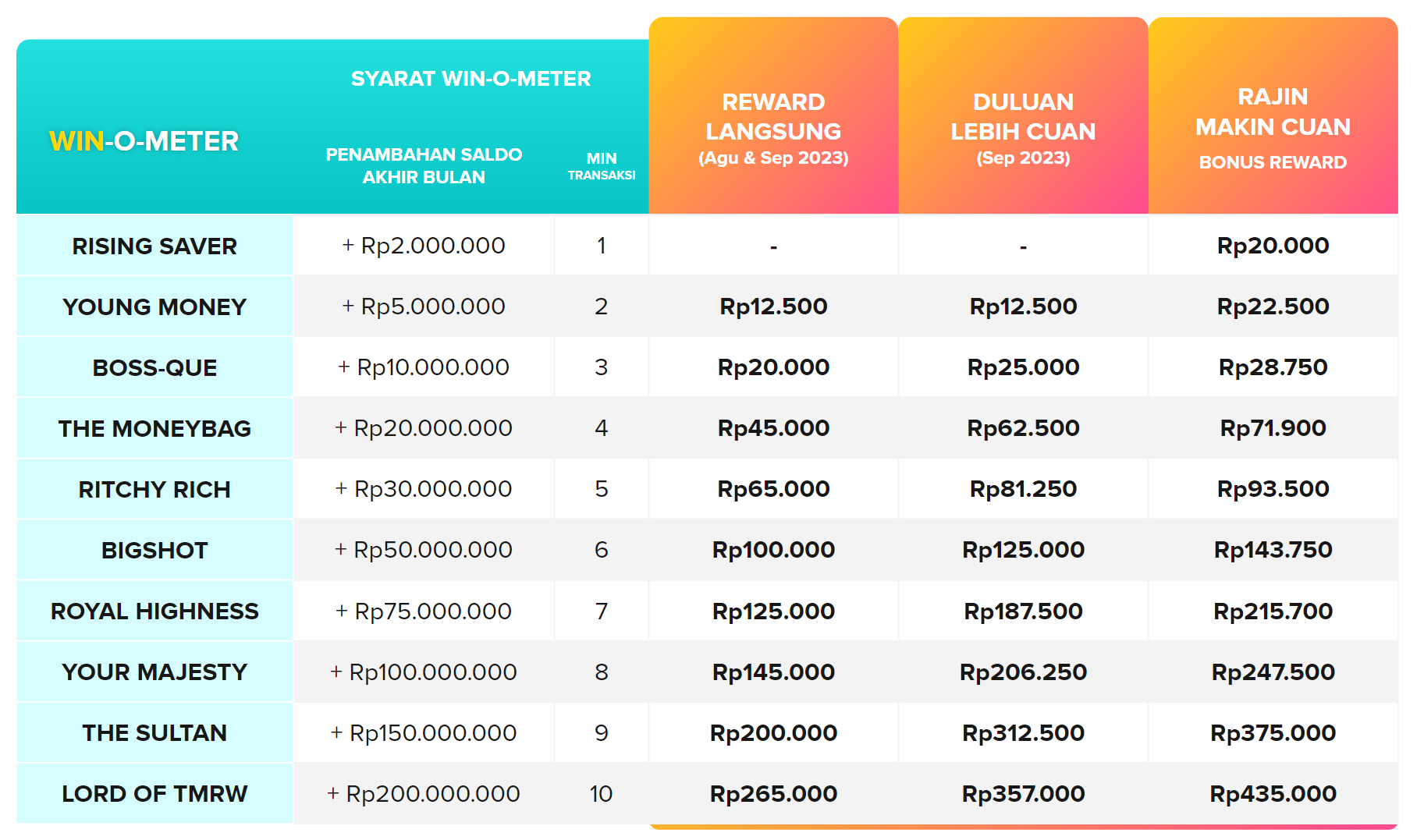This screenshot has height=840, width=1424.
Task: Open the DULUAN LEBIH CUAN column header
Action: click(1023, 129)
